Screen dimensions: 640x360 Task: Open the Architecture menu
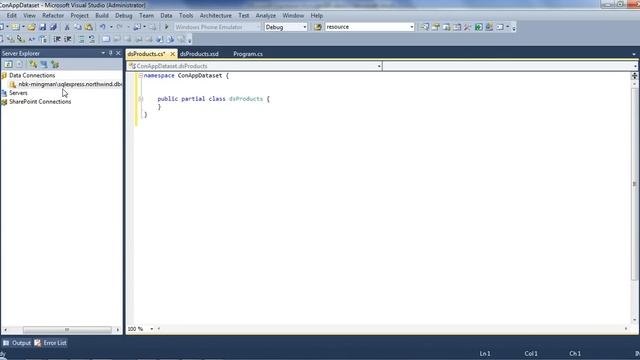[x=216, y=16]
